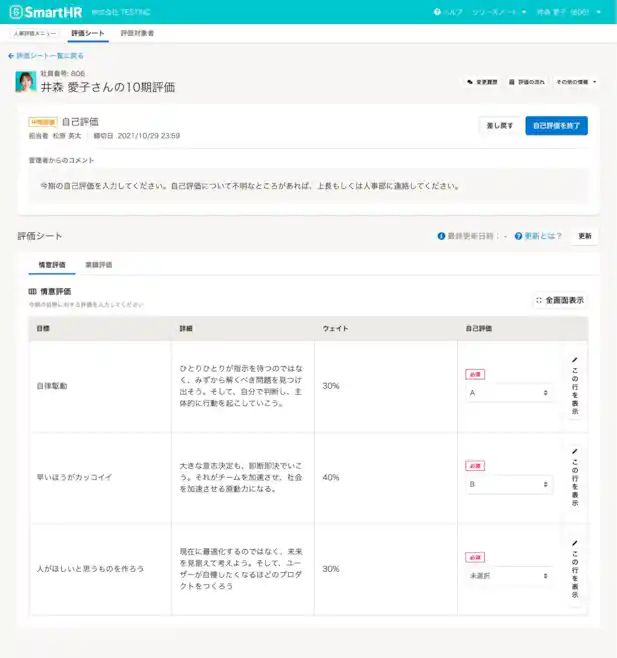617x658 pixels.
Task: Click the deadline 2021/10/29 23:59 text
Action: 149,136
